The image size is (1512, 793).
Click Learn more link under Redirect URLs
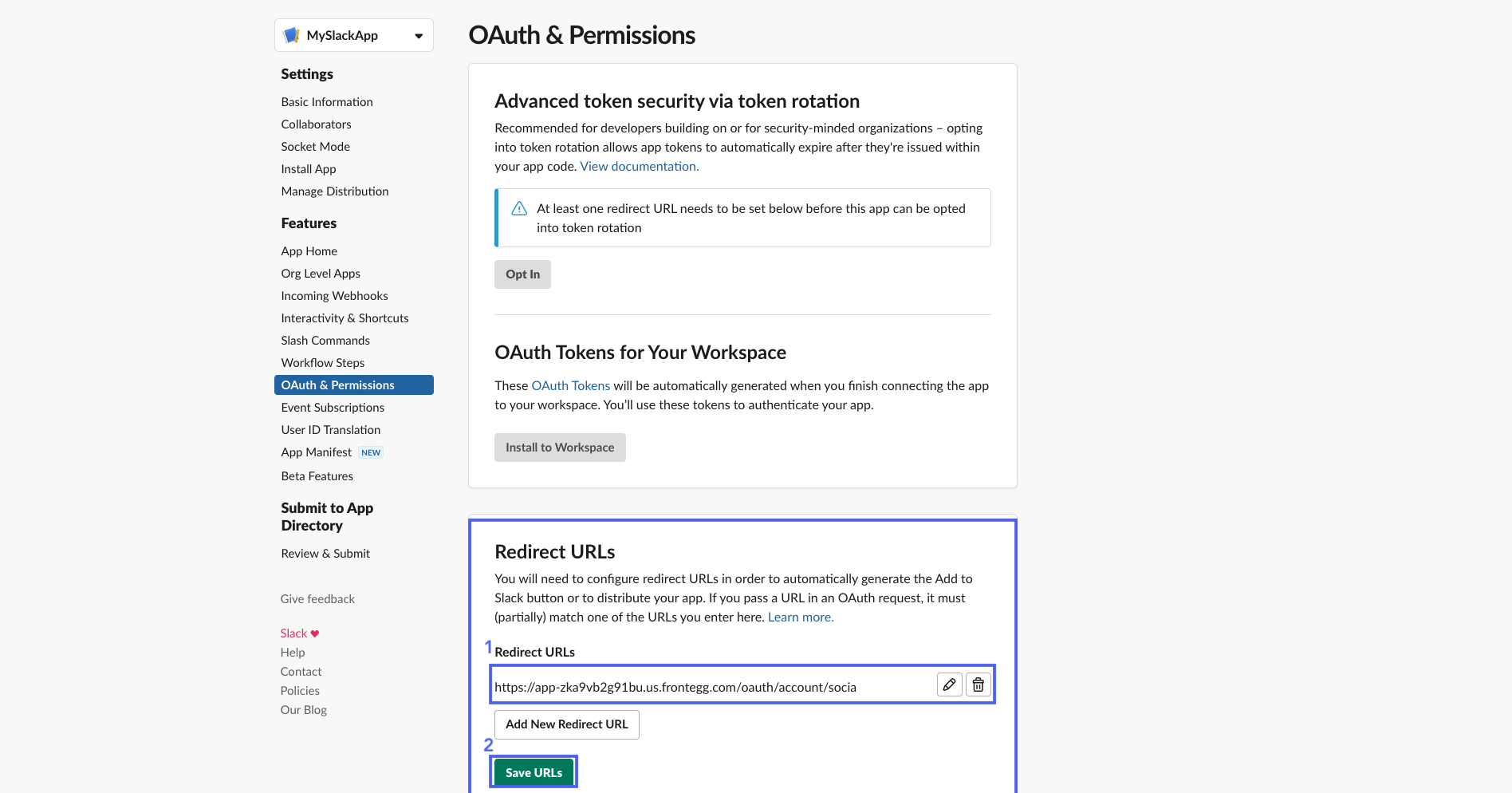coord(800,617)
